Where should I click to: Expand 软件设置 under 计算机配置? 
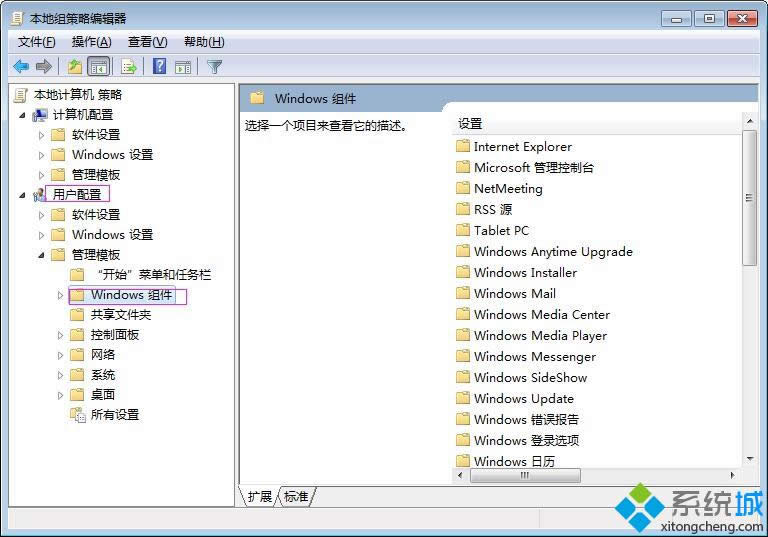tap(41, 135)
